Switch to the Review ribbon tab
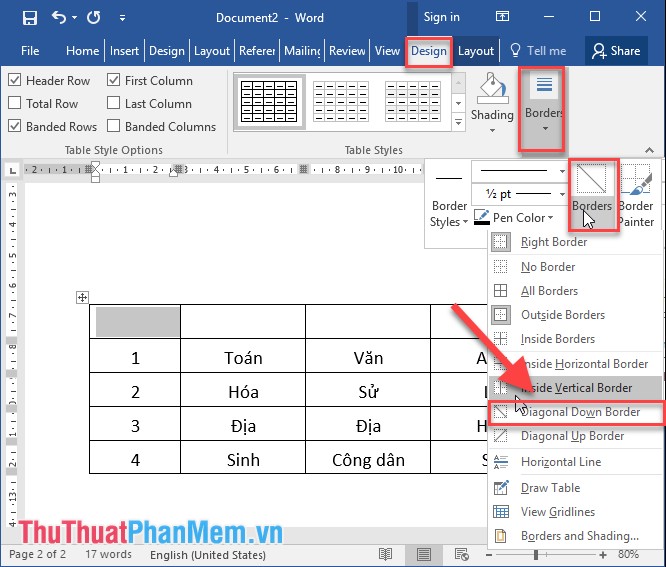 tap(347, 51)
